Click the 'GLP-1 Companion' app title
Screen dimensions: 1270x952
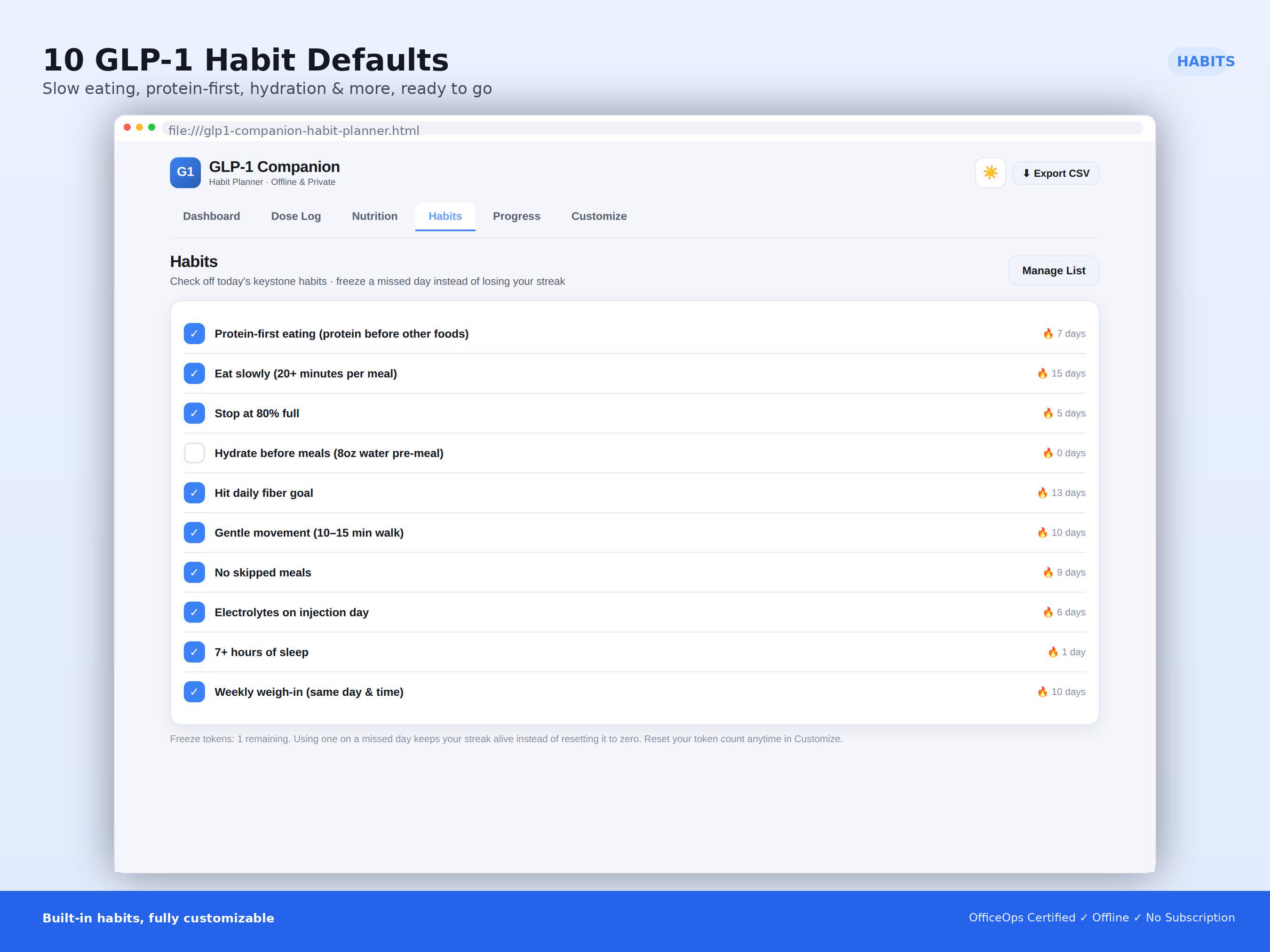tap(274, 166)
